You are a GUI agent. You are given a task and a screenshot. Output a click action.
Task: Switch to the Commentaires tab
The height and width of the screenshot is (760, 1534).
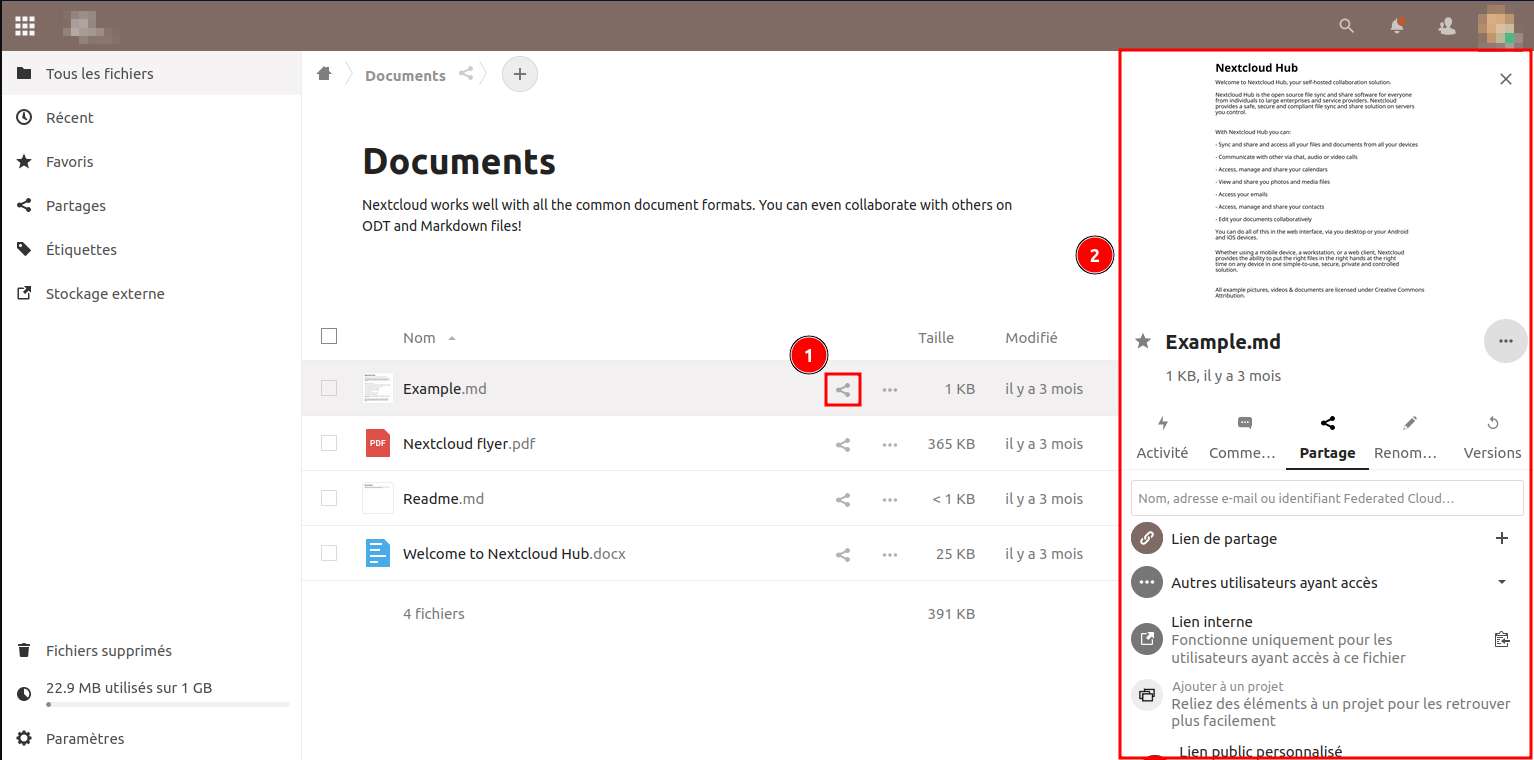tap(1244, 439)
